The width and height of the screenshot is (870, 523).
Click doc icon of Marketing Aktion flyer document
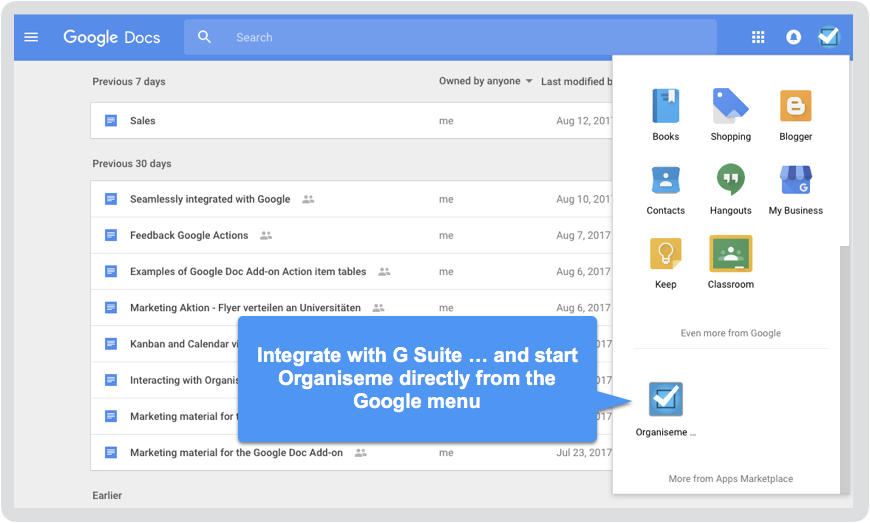click(111, 307)
